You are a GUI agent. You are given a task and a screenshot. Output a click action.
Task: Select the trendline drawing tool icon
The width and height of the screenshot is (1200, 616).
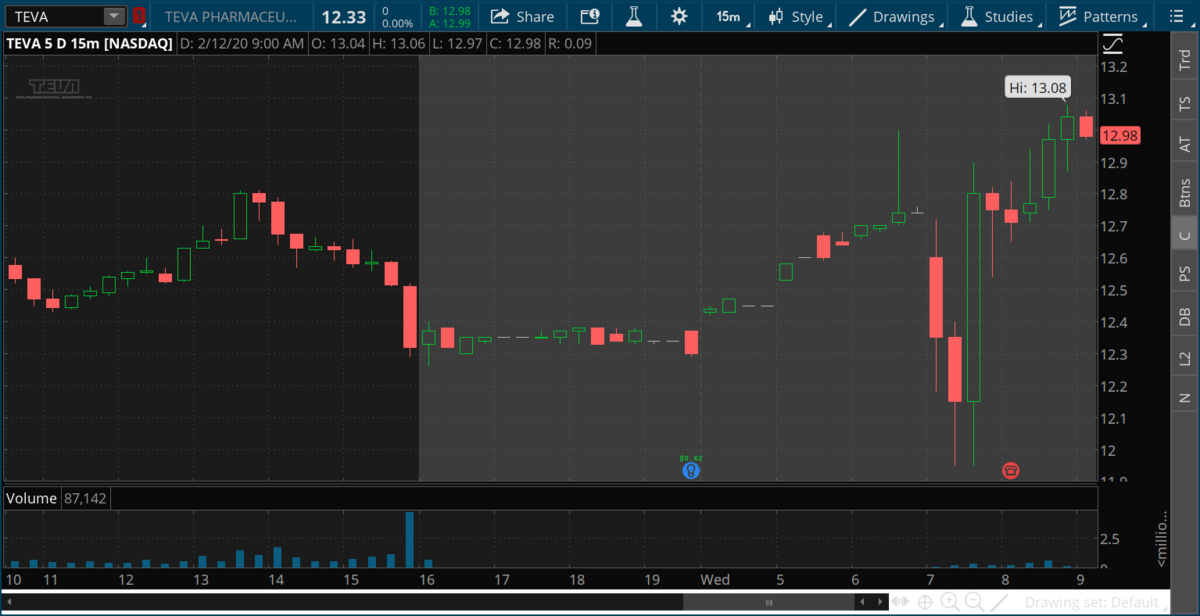[999, 603]
